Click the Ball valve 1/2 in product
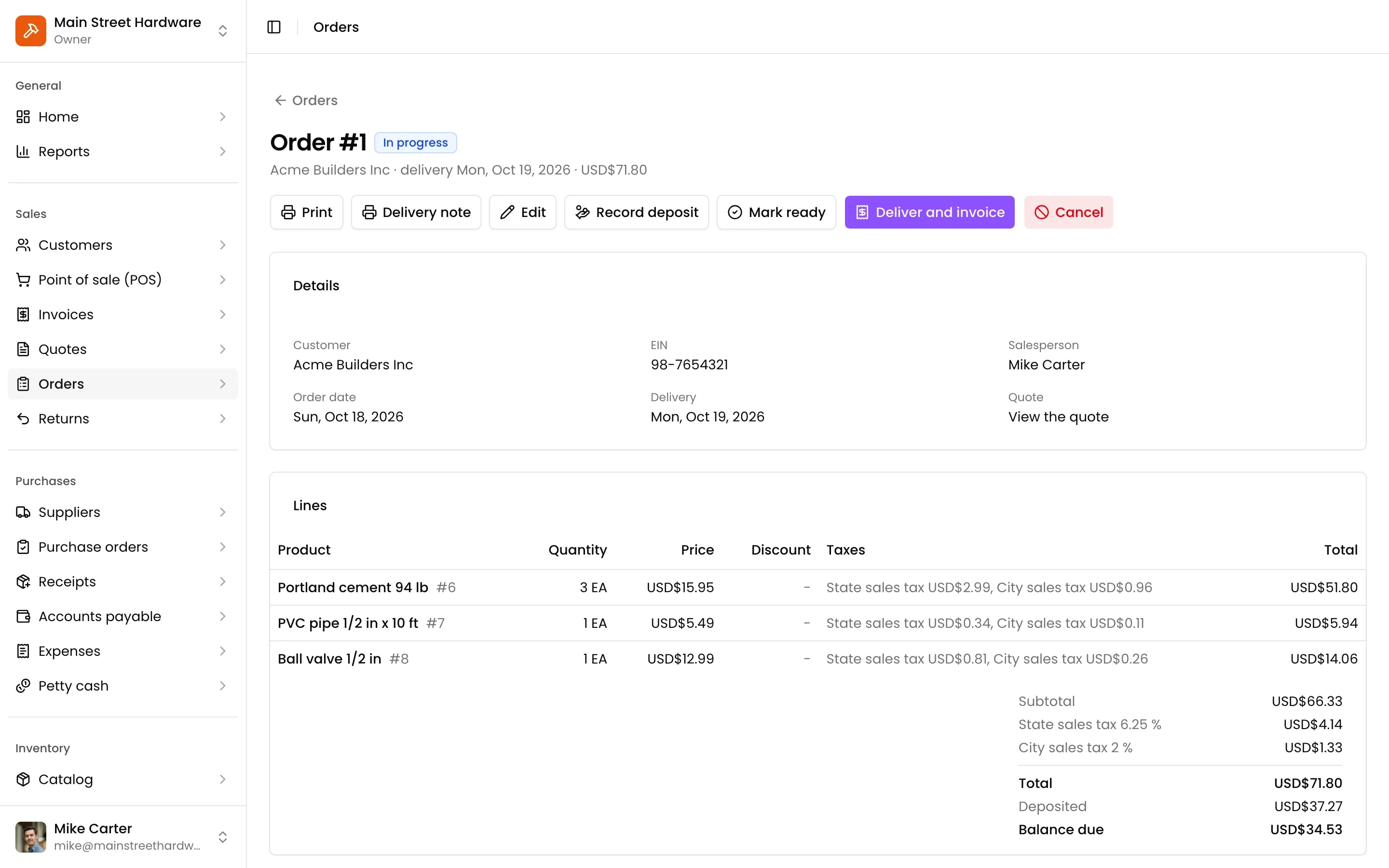The width and height of the screenshot is (1389, 868). (x=329, y=658)
